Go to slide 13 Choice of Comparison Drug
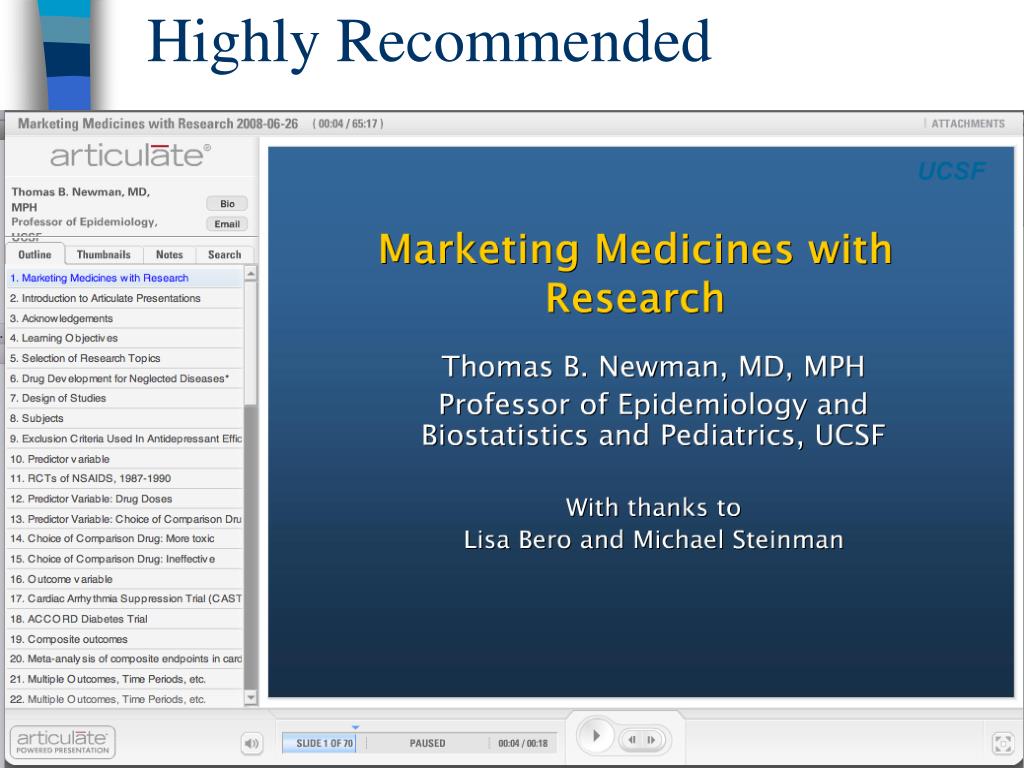1024x768 pixels. tap(125, 519)
